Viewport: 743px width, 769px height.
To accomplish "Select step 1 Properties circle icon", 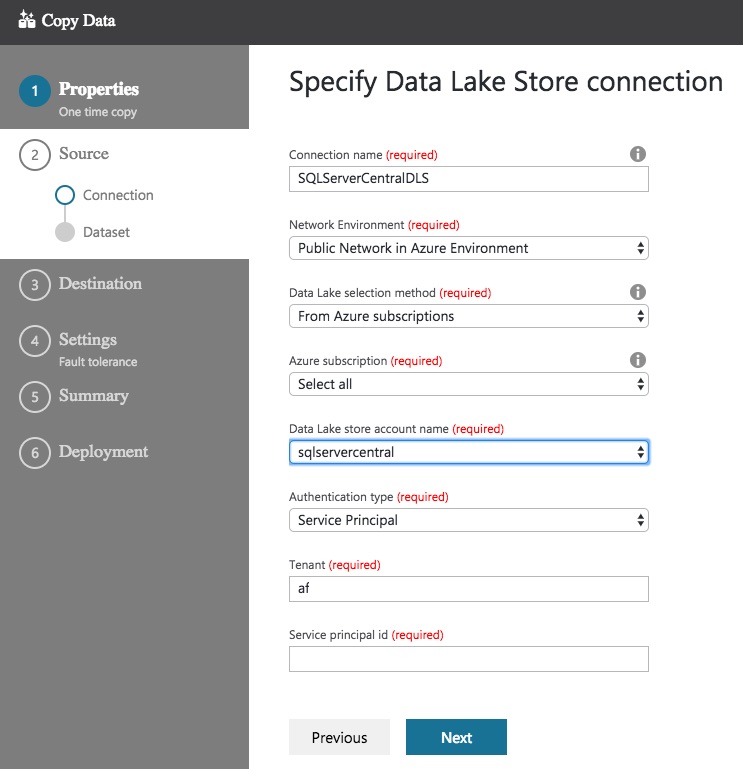I will click(x=34, y=92).
